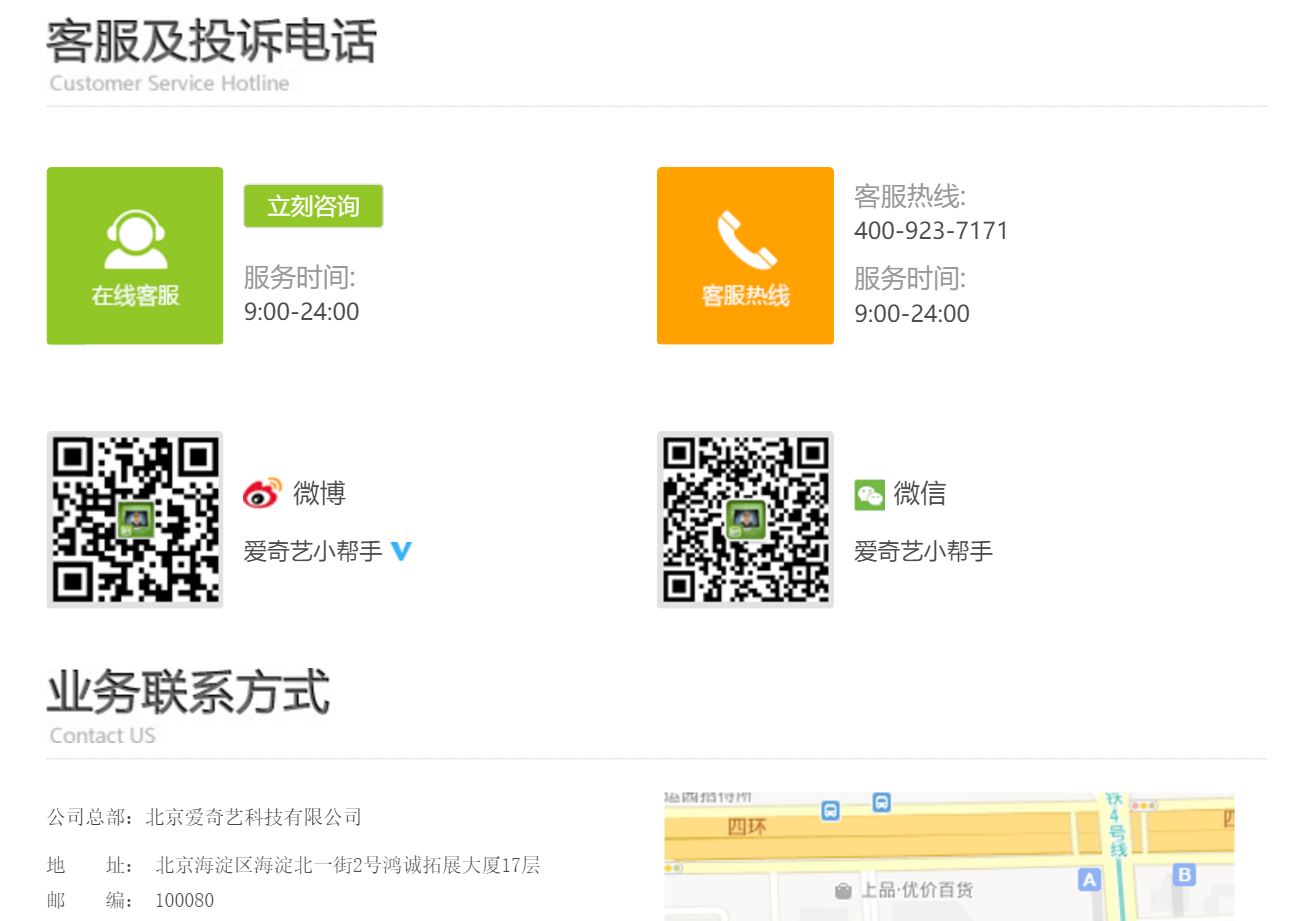Click the 立刻咨询 button
Screen dimensions: 1295x921
pyautogui.click(x=313, y=206)
